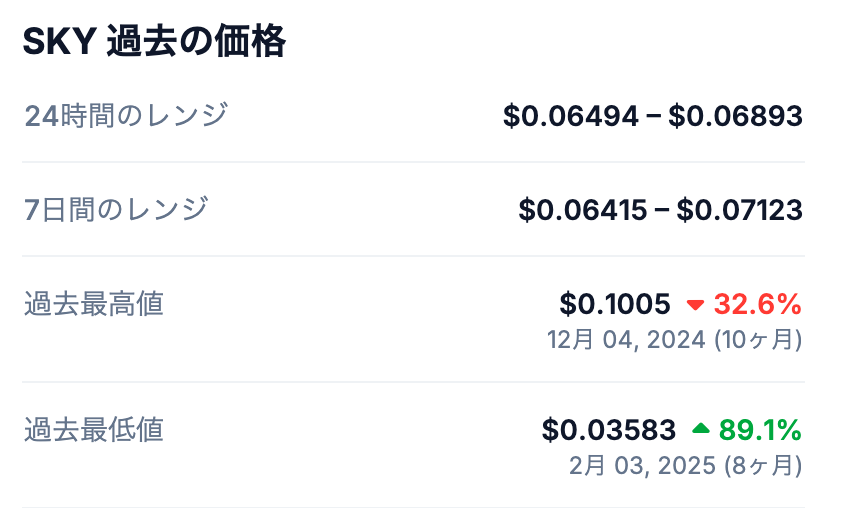The height and width of the screenshot is (508, 848).
Task: Select the 7日間のレンジ label
Action: click(x=116, y=210)
